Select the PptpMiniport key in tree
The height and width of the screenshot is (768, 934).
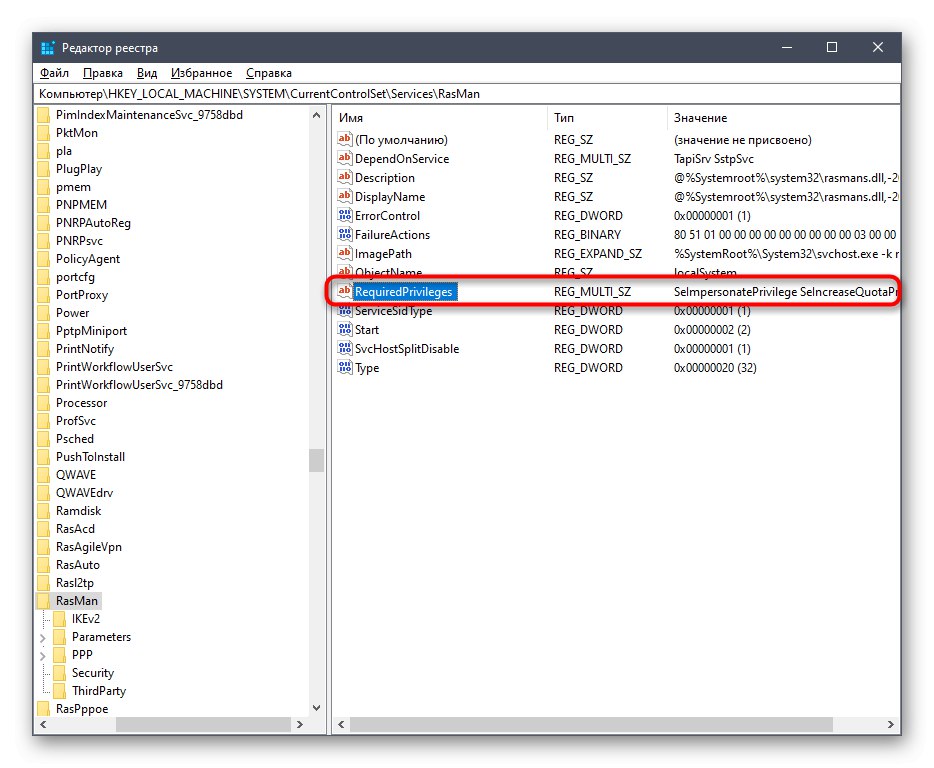click(91, 331)
